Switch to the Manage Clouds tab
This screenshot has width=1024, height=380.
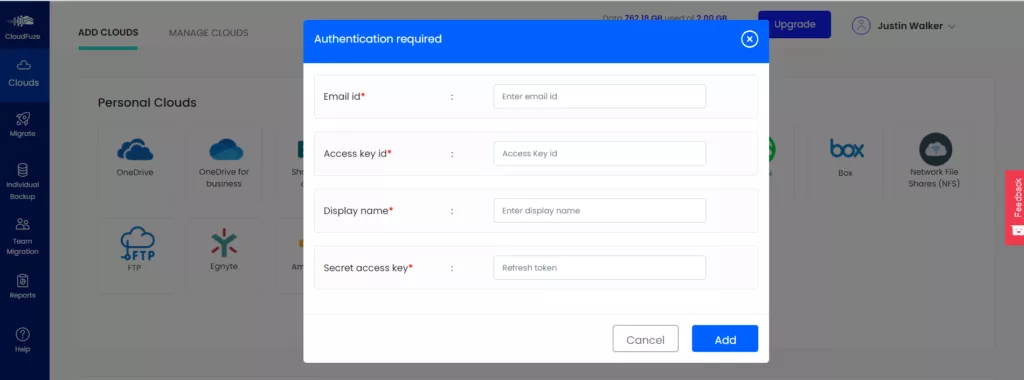pos(208,33)
